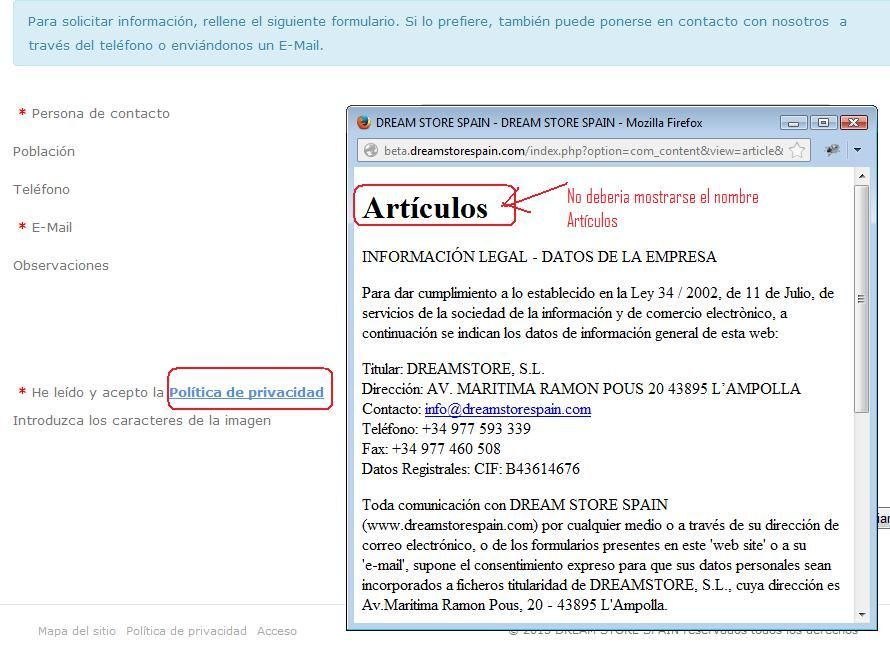Click the 'Datos Registrales: CIF: B43614676' line
This screenshot has width=890, height=656.
tap(471, 469)
